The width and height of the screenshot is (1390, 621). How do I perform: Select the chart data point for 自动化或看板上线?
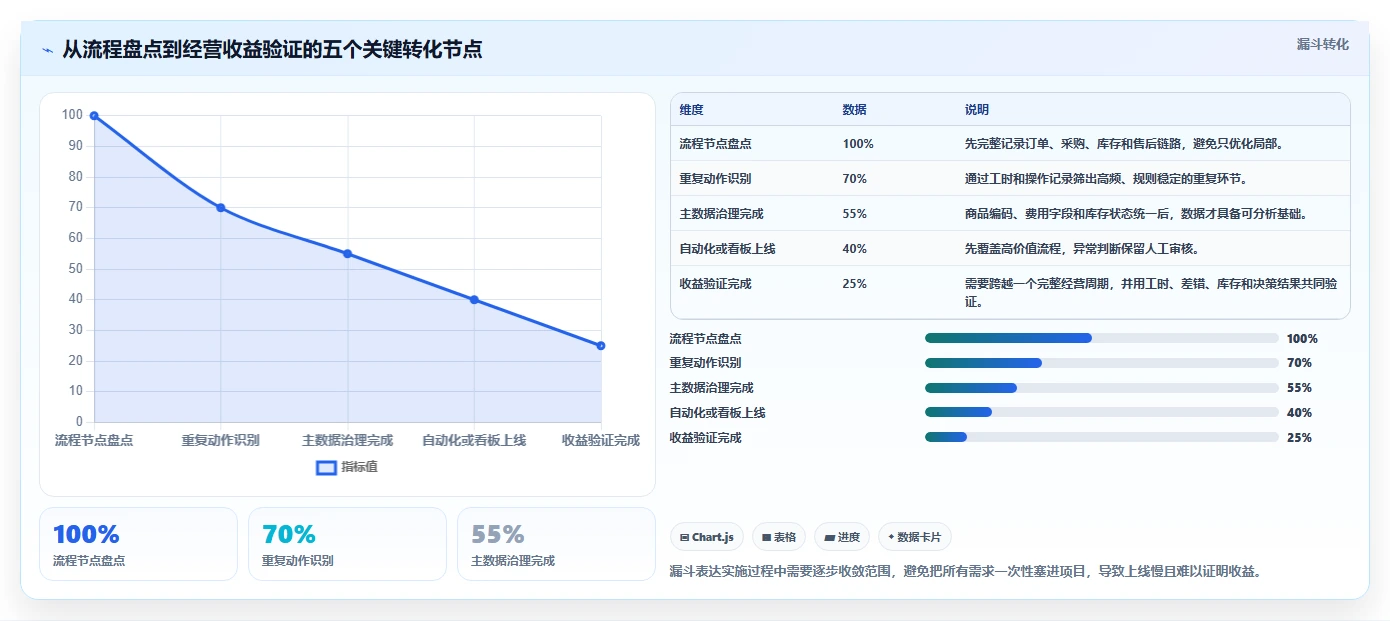click(x=474, y=300)
